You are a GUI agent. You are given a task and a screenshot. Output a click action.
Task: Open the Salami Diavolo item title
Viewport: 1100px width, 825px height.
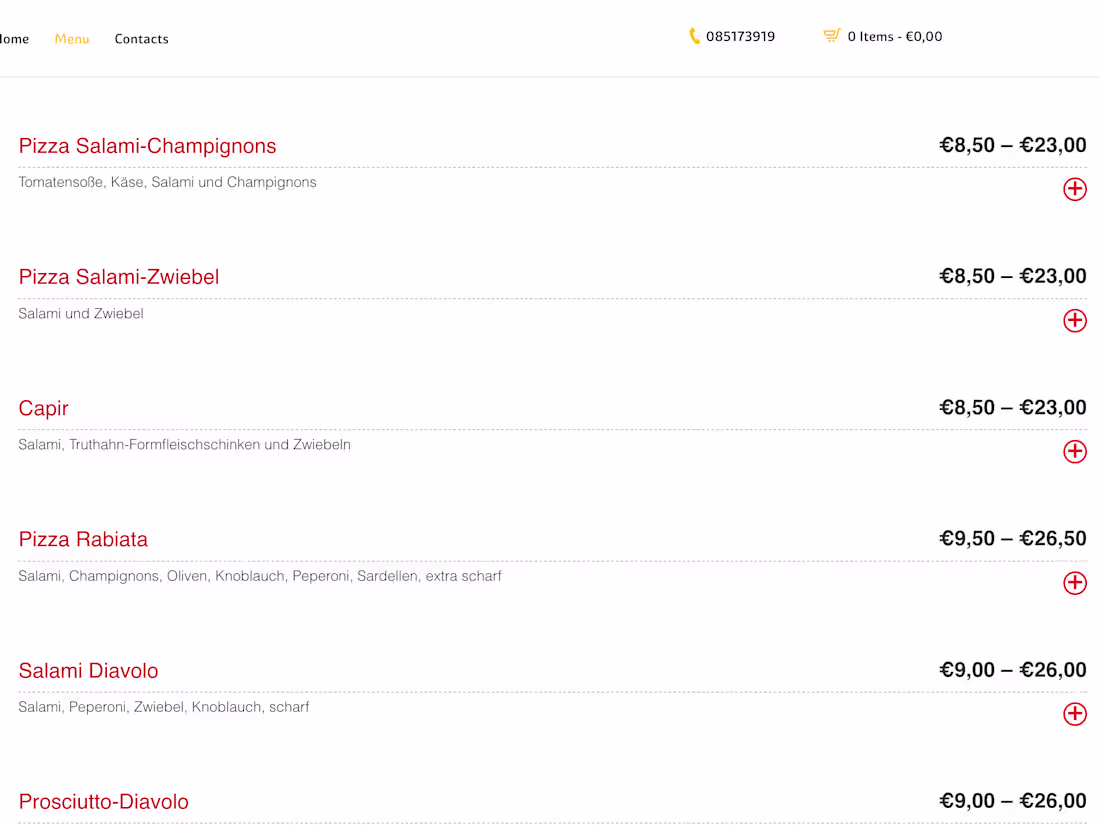(88, 671)
